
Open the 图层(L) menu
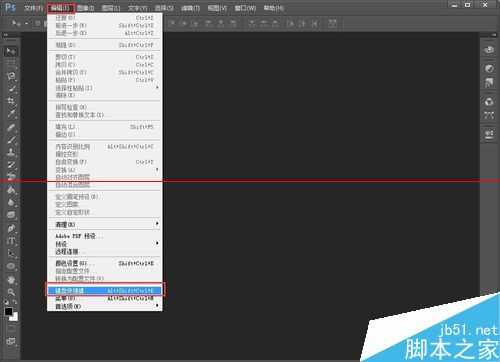click(x=111, y=7)
